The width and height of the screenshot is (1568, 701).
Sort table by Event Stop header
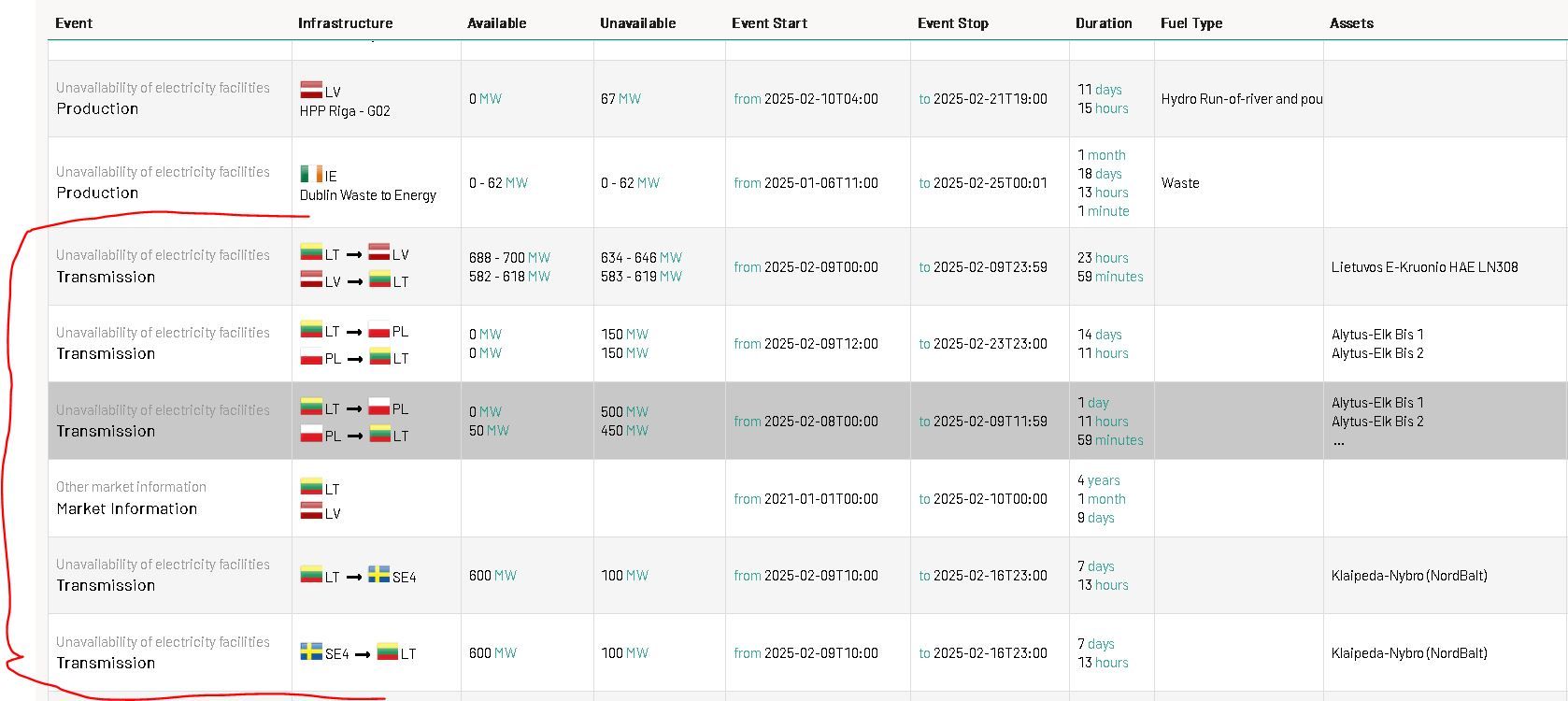(x=952, y=23)
